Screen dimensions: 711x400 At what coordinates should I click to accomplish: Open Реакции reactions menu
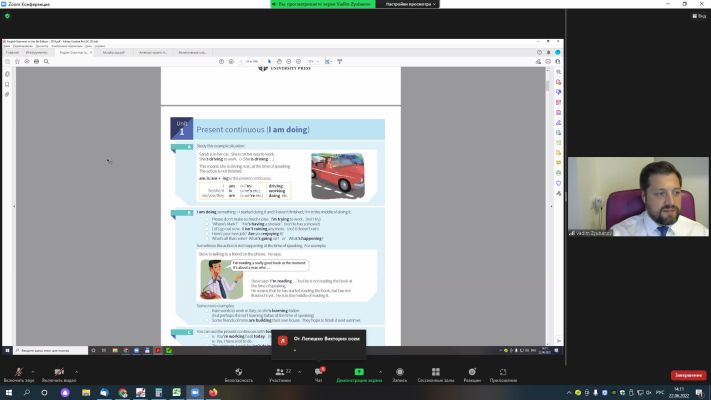(472, 375)
